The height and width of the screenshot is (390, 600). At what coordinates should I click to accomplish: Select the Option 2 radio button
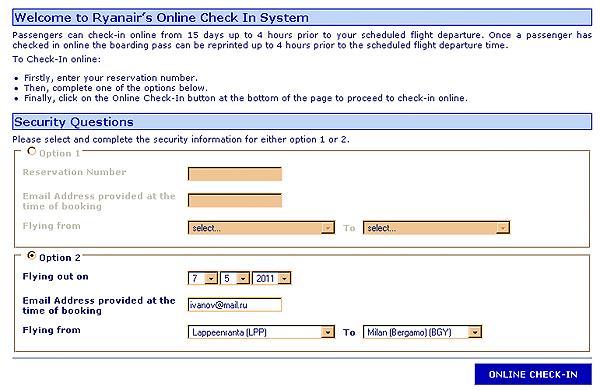[x=32, y=256]
